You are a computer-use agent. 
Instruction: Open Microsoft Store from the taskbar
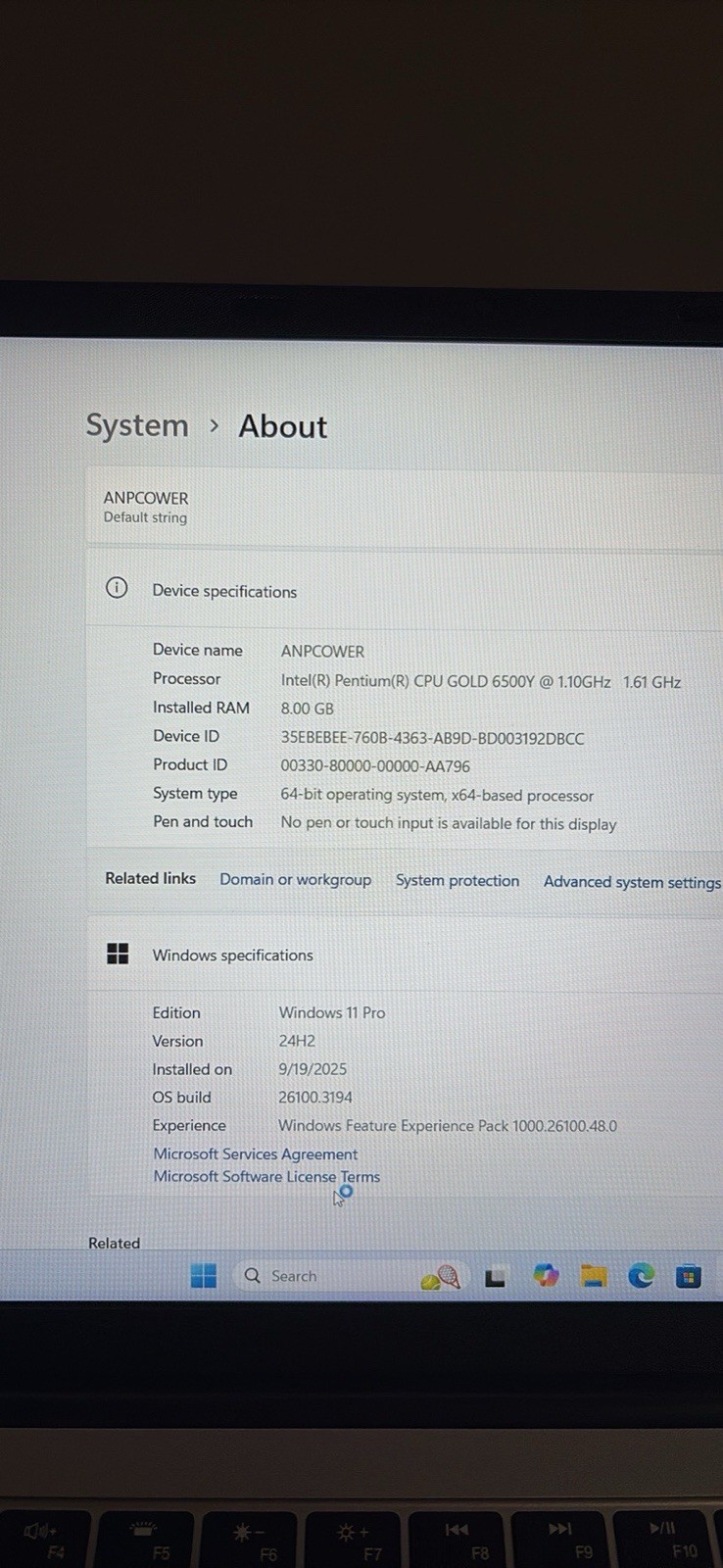689,1276
